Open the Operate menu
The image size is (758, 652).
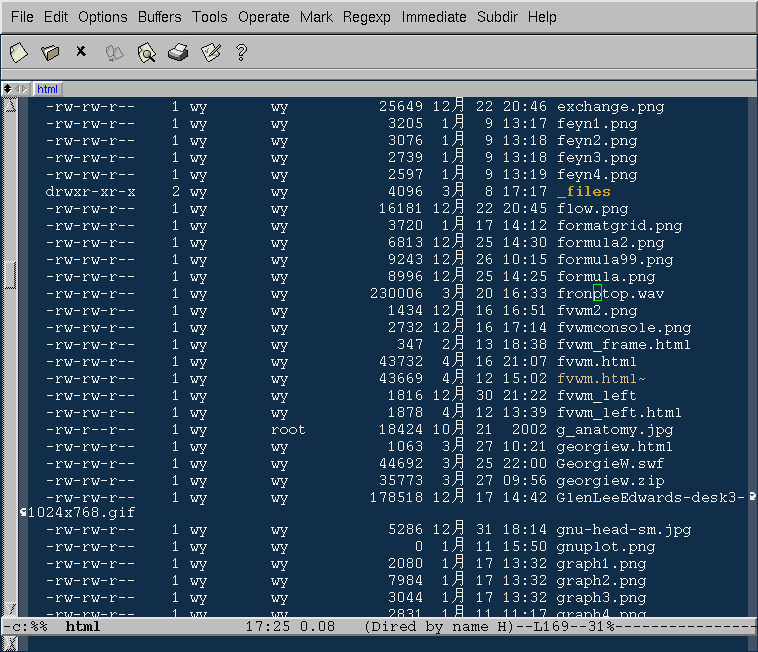tap(265, 17)
